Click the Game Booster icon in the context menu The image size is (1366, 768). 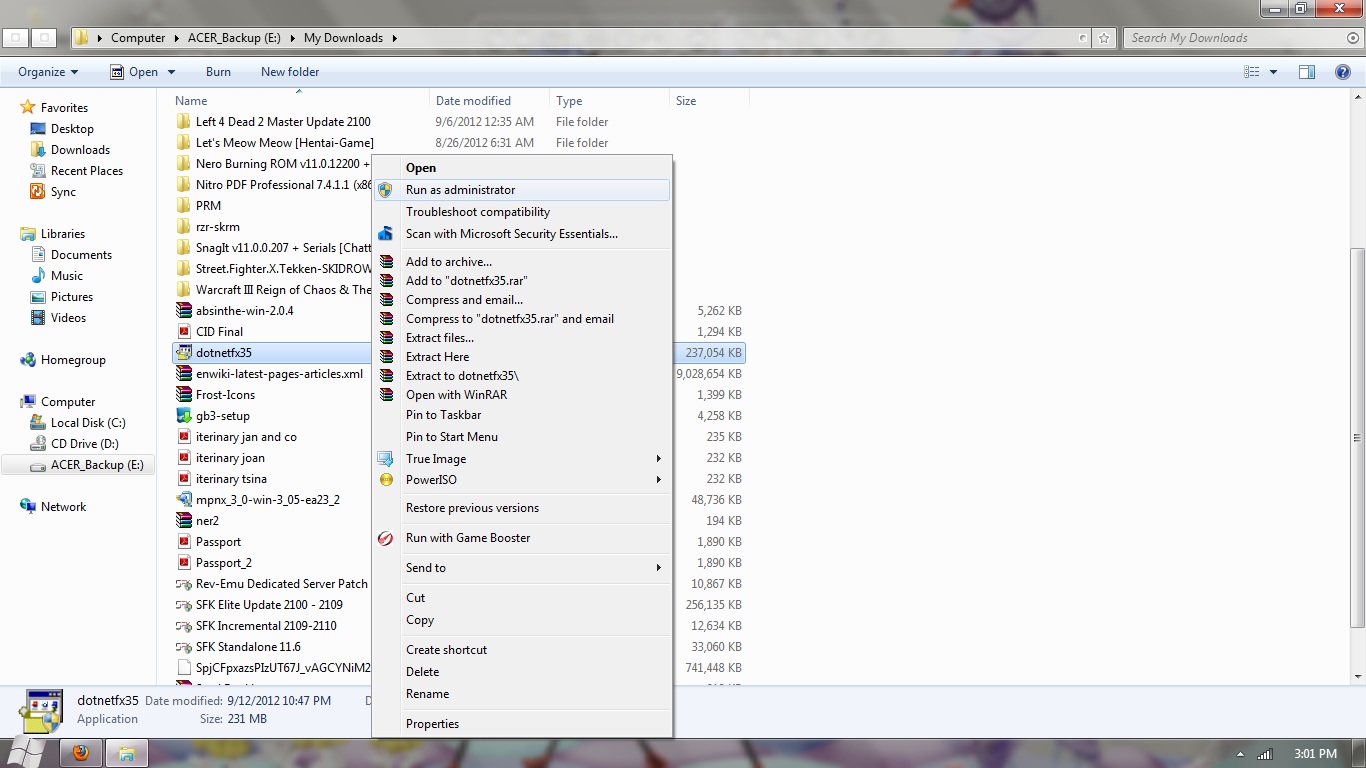coord(385,538)
